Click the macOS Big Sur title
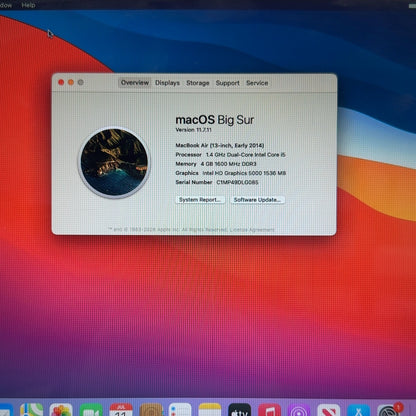This screenshot has width=416, height=416. tap(215, 120)
